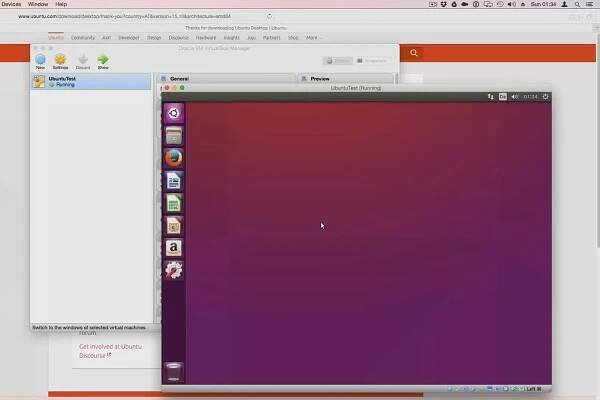Open the Files manager in the launcher
Image resolution: width=600 pixels, height=400 pixels.
(174, 135)
